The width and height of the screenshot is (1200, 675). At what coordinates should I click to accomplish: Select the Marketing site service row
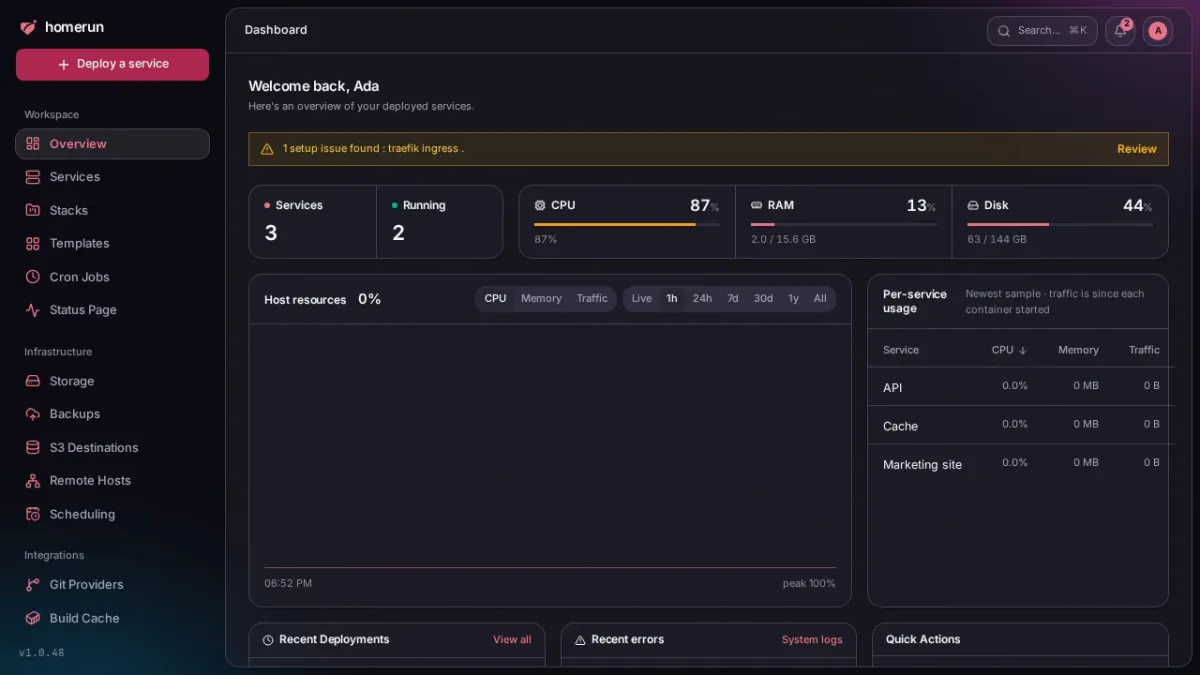(1018, 463)
